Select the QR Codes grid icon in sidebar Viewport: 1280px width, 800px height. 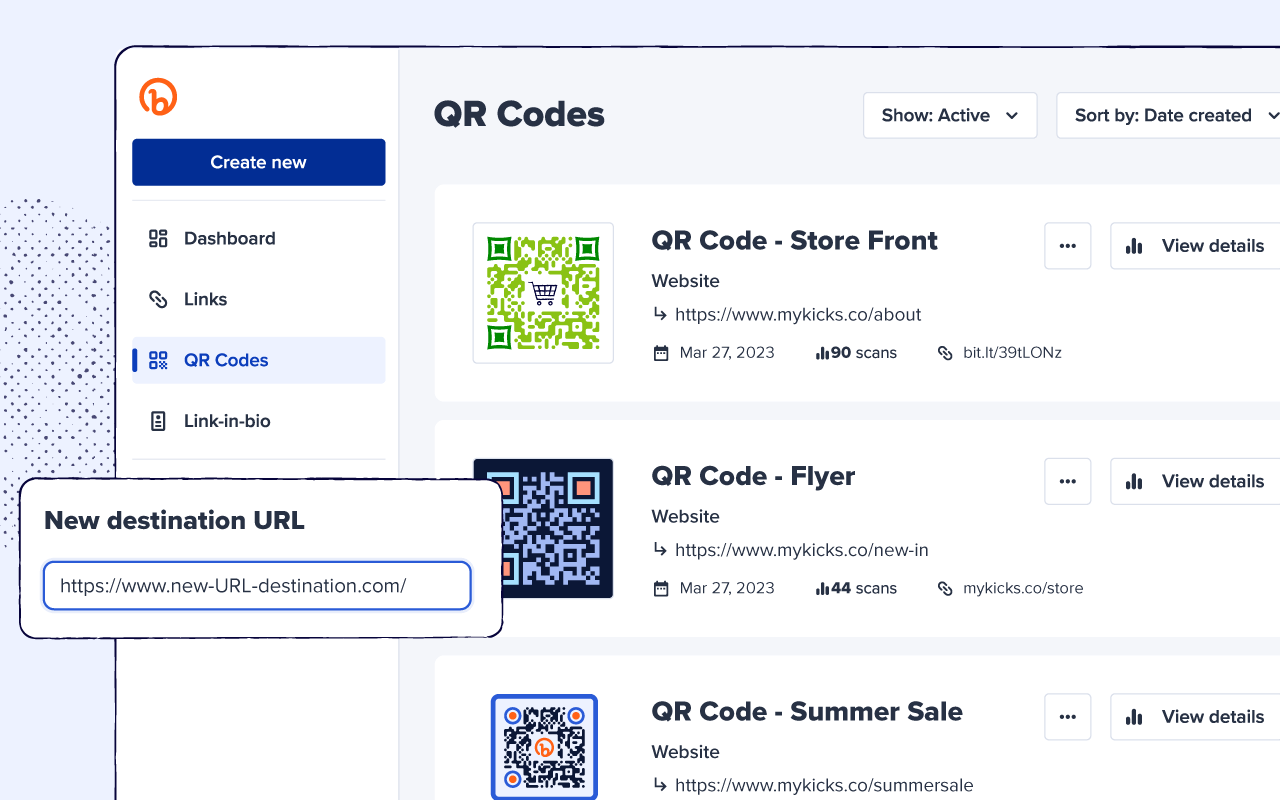click(x=158, y=360)
